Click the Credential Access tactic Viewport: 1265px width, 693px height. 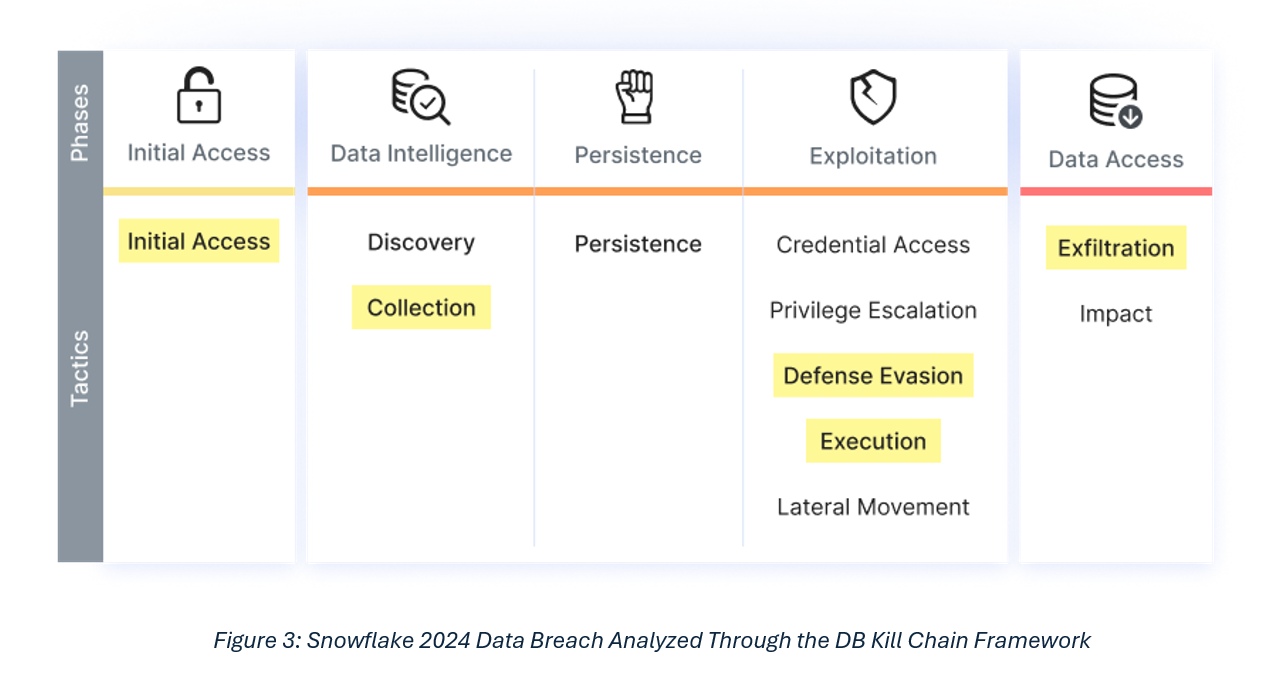pos(873,245)
